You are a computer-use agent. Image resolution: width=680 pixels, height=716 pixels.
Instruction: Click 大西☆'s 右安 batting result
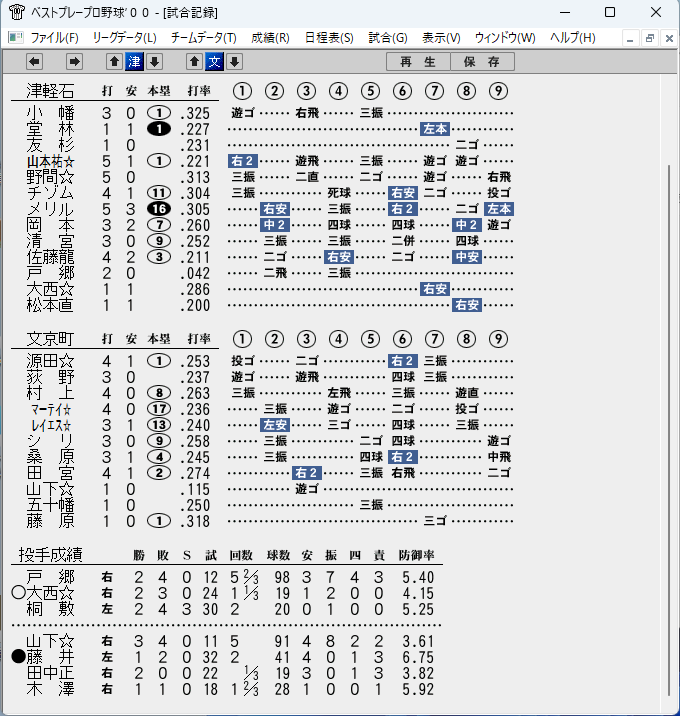point(435,289)
